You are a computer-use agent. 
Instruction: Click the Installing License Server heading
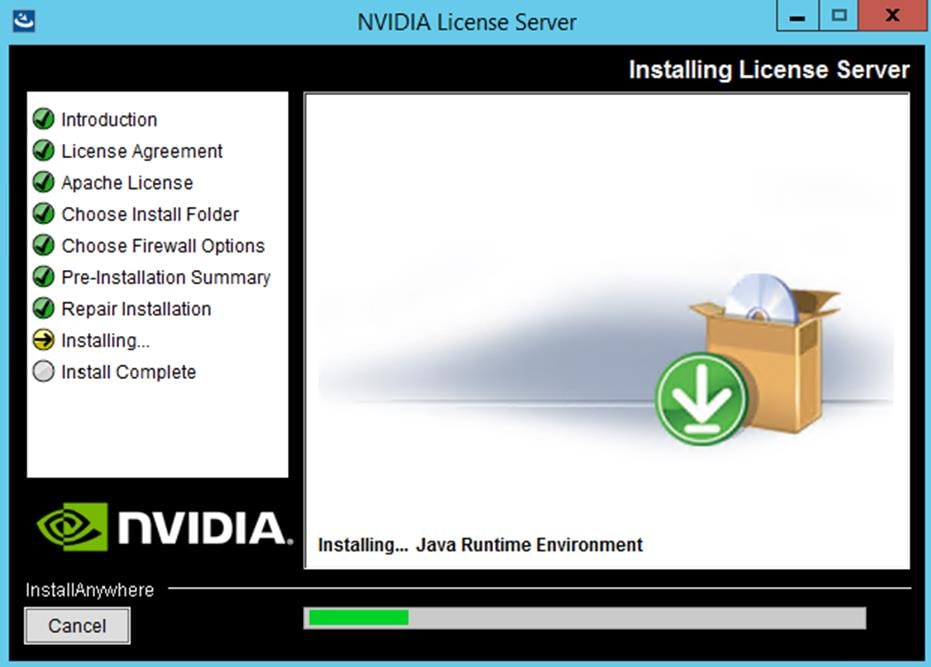pos(769,69)
